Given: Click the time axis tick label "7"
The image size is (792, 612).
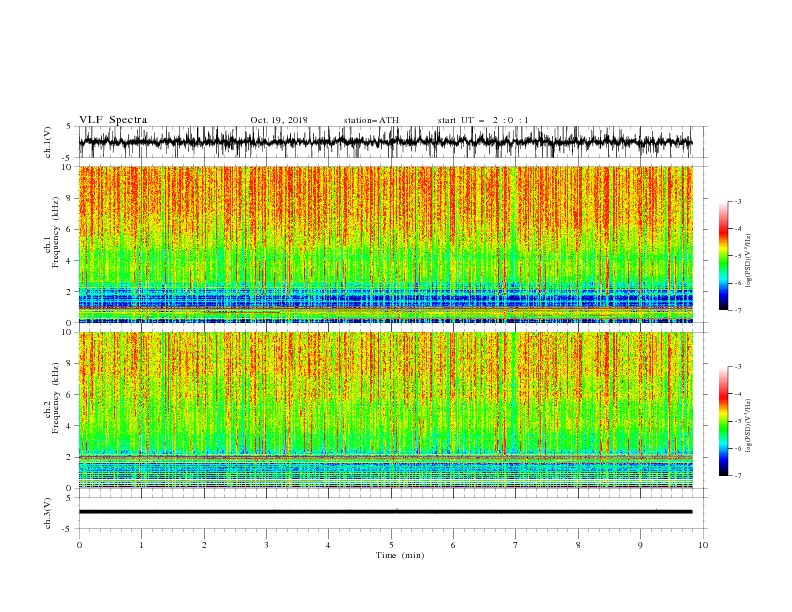Looking at the screenshot, I should pos(516,545).
